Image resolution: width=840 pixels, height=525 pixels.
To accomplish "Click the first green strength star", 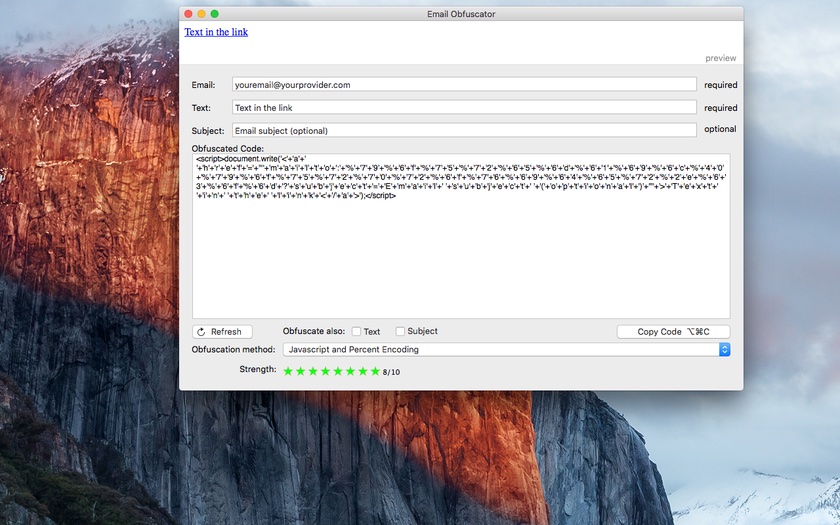I will click(288, 371).
